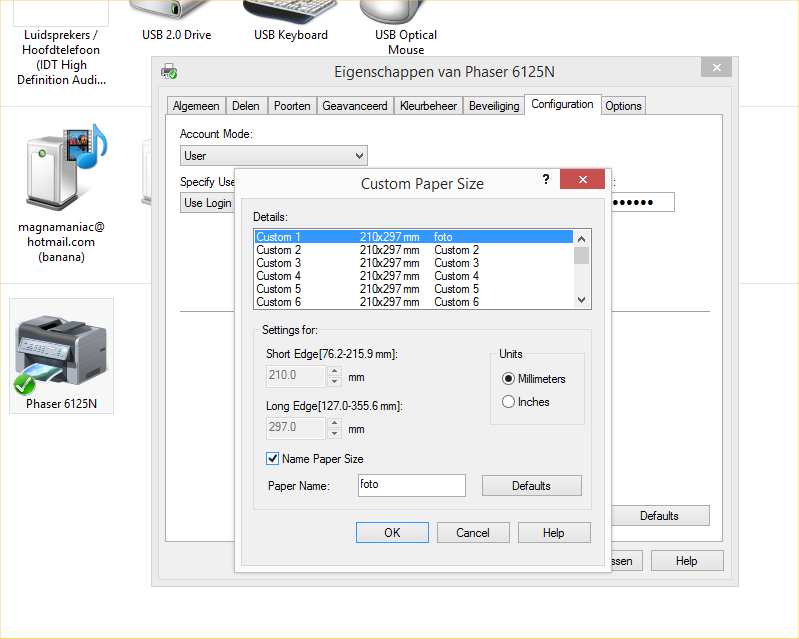
Task: Select Custom 6 row in Details list
Action: (414, 302)
